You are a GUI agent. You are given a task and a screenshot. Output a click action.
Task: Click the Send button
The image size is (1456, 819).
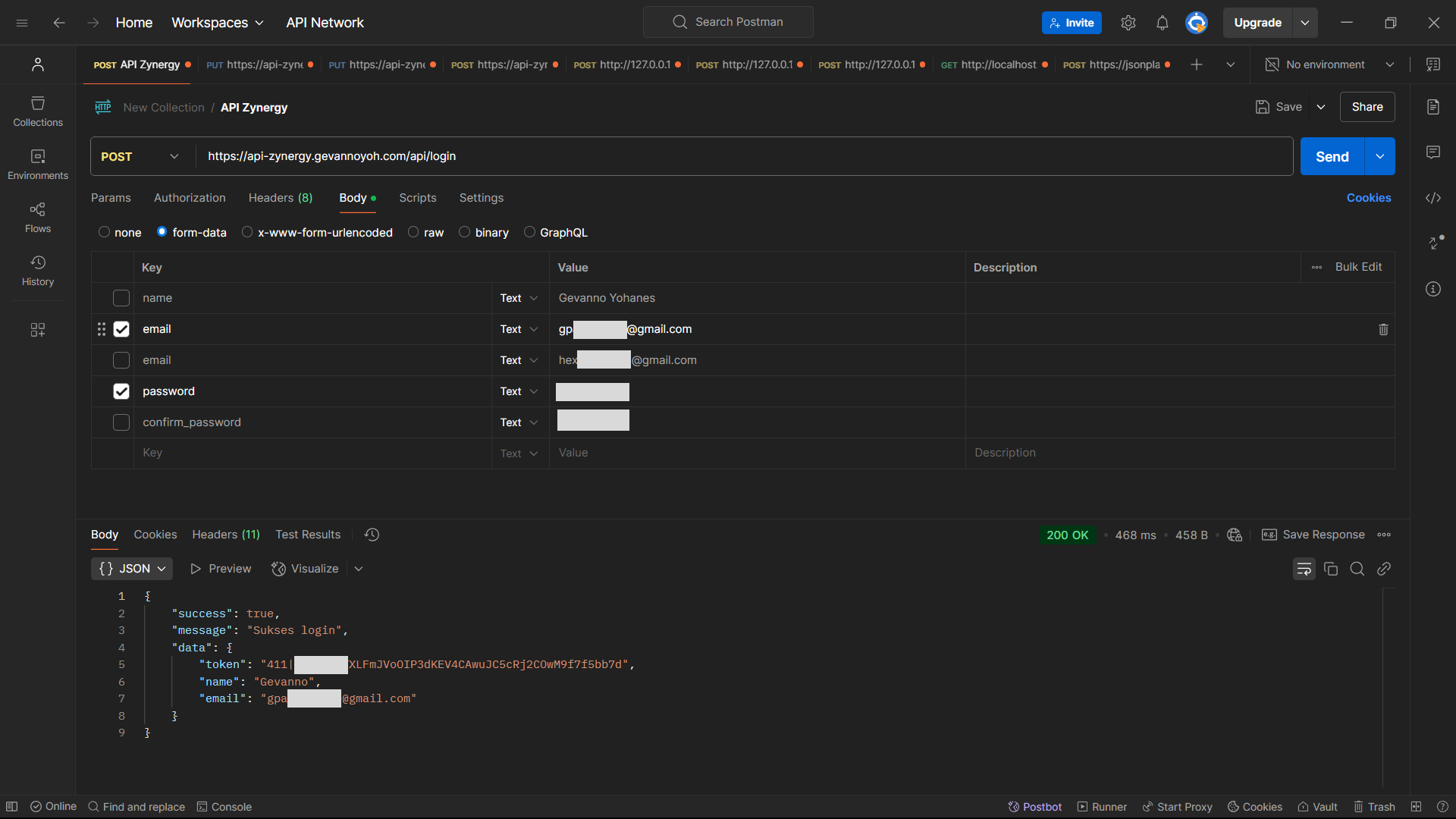(x=1332, y=156)
